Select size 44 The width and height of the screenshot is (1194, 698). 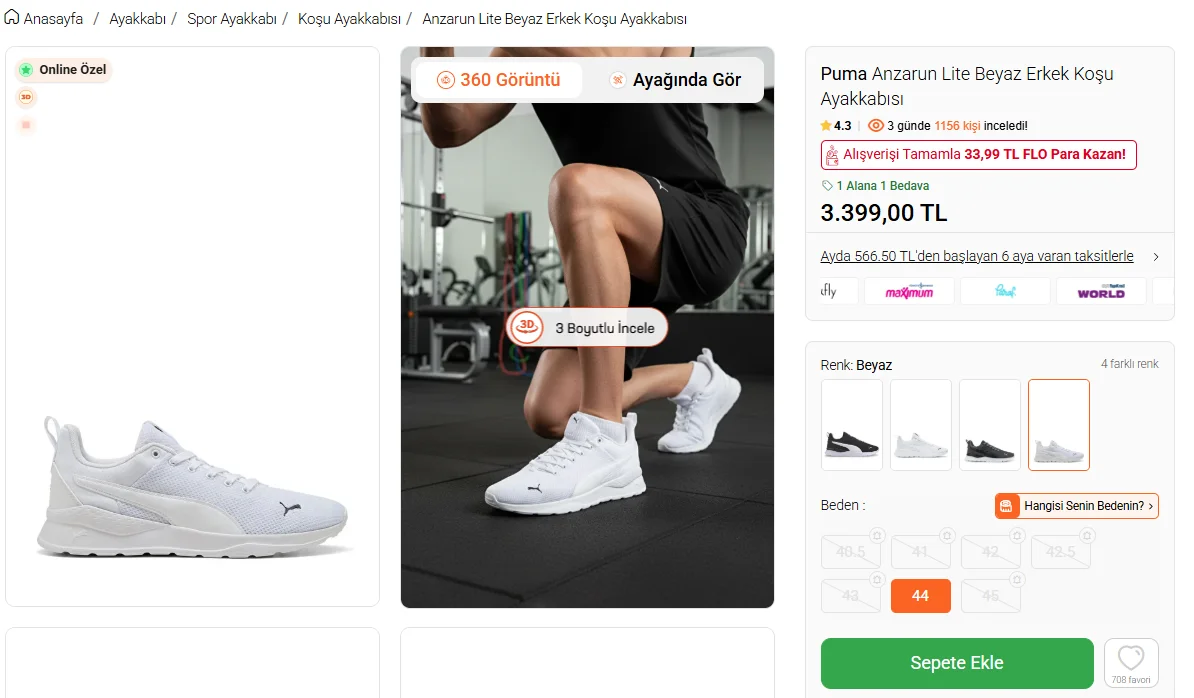[x=920, y=596]
